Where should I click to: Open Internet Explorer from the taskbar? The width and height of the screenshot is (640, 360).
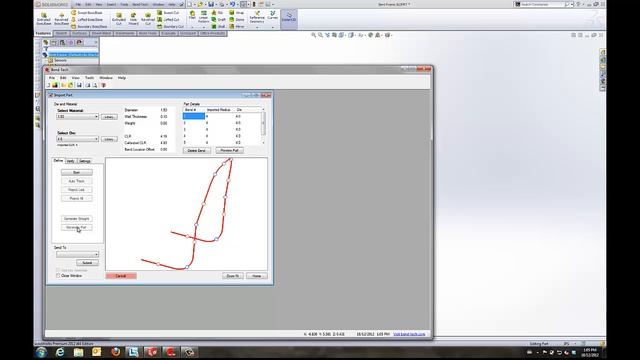point(60,352)
